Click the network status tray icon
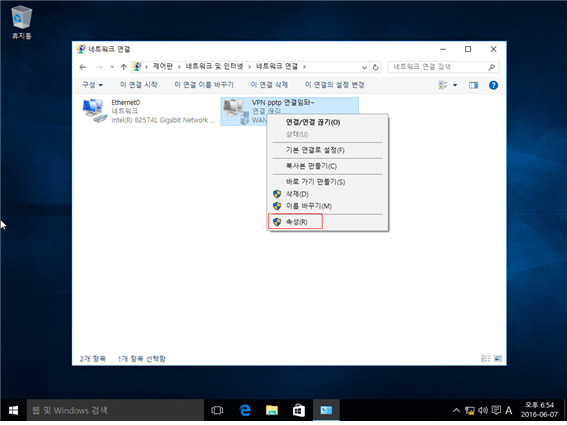The width and height of the screenshot is (567, 425). click(x=470, y=411)
